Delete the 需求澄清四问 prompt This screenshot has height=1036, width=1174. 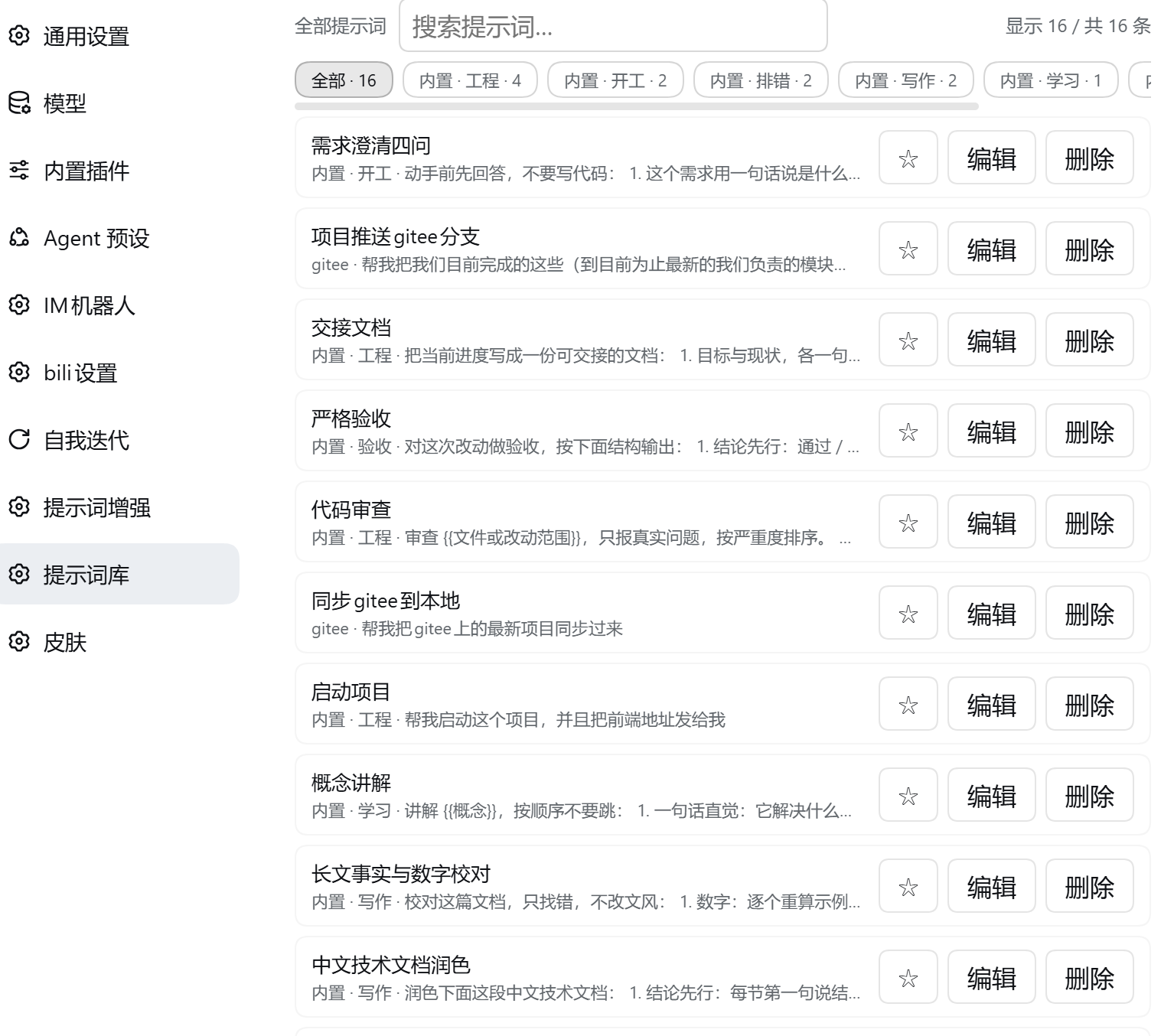[x=1089, y=158]
